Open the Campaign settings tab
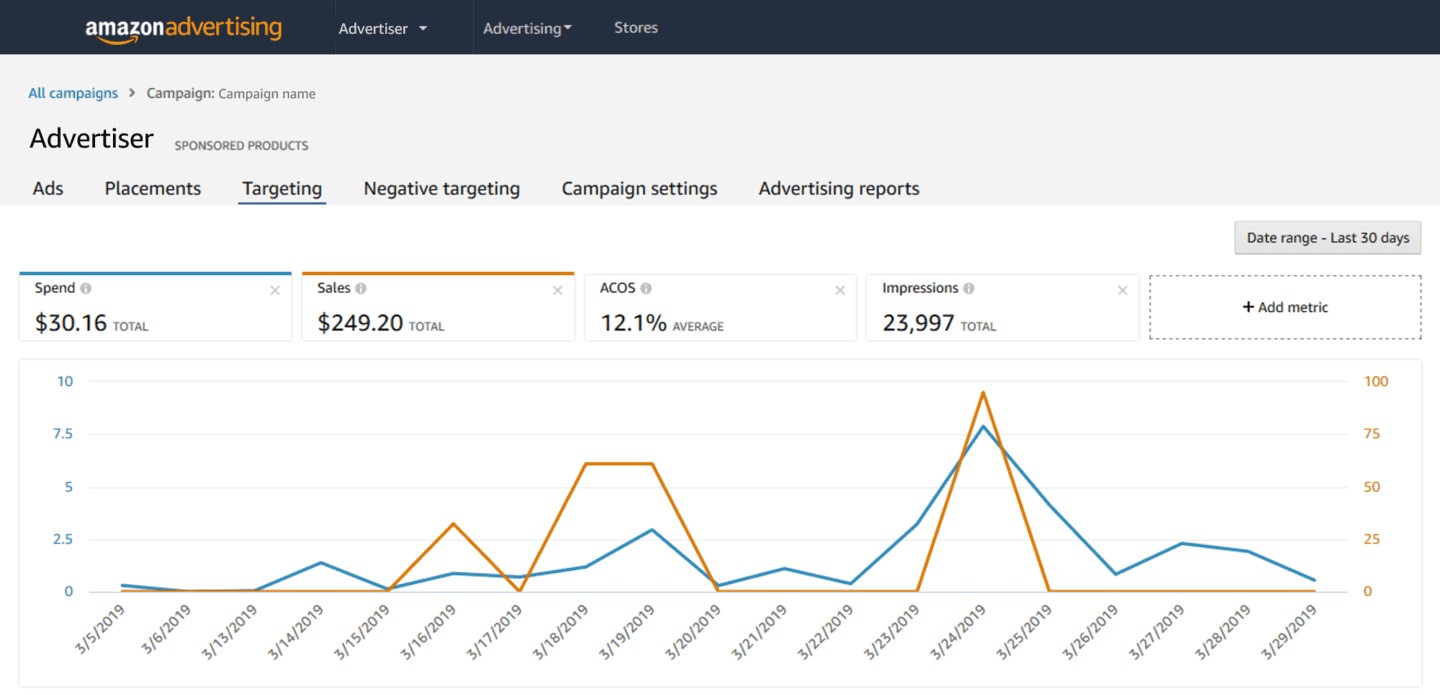This screenshot has height=695, width=1440. [640, 188]
